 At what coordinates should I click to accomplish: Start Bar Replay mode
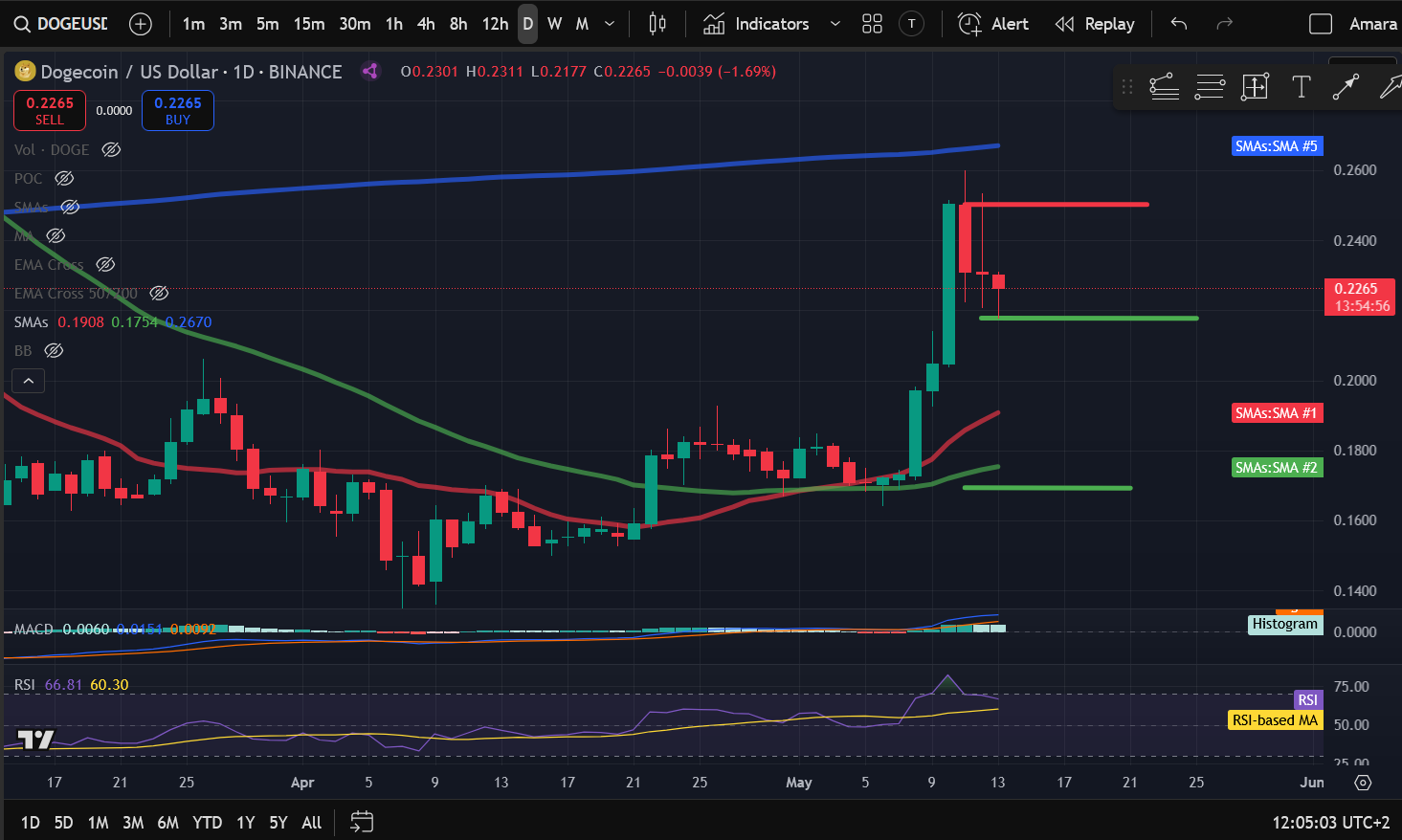[x=1094, y=24]
